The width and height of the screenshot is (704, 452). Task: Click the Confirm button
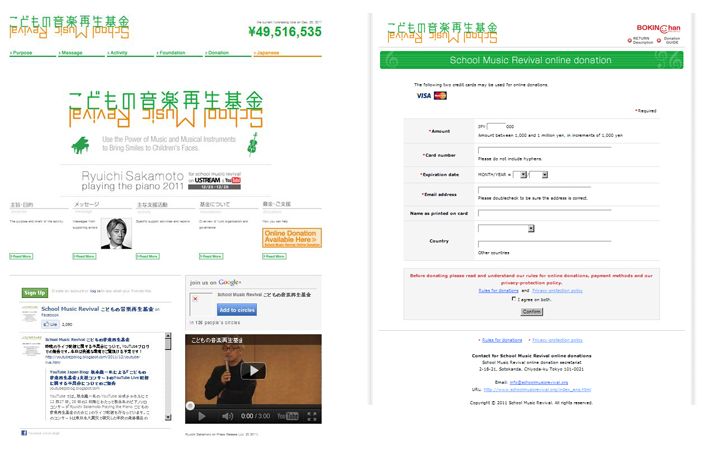pos(532,312)
